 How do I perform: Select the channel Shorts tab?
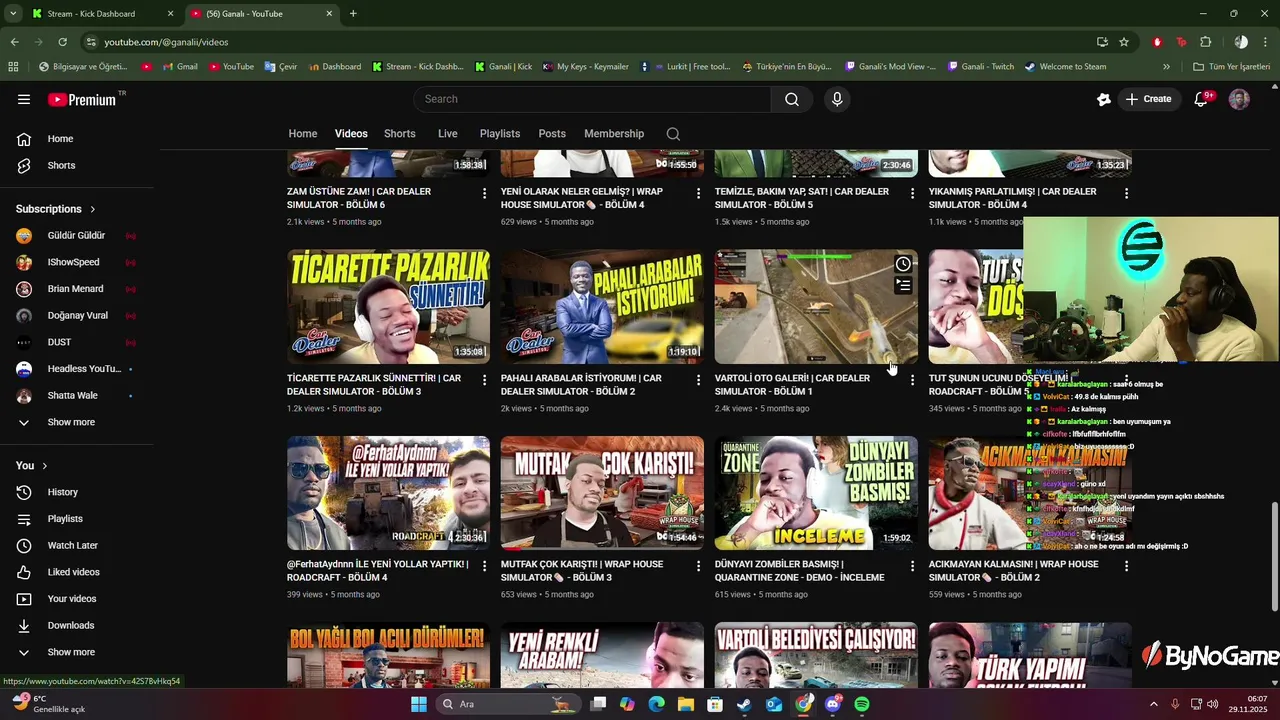pos(400,134)
